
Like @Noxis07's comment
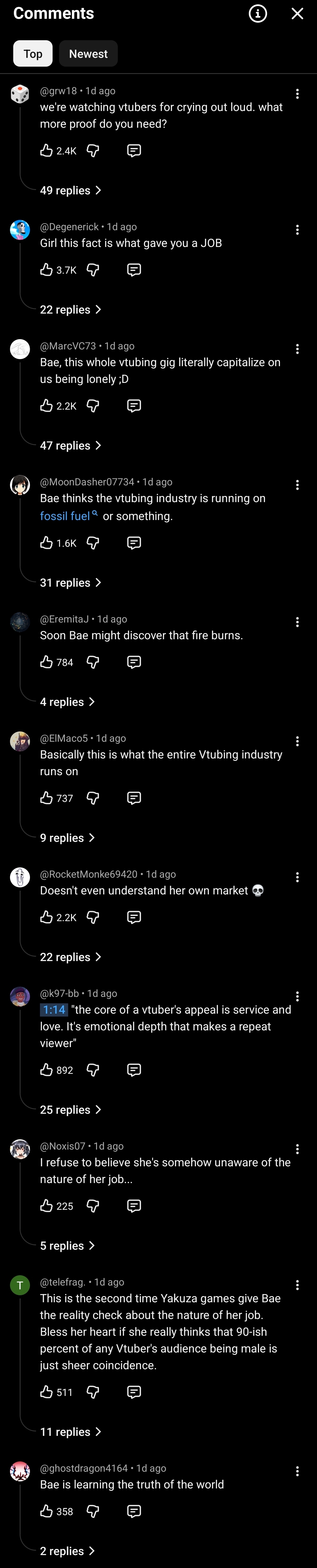point(46,1206)
